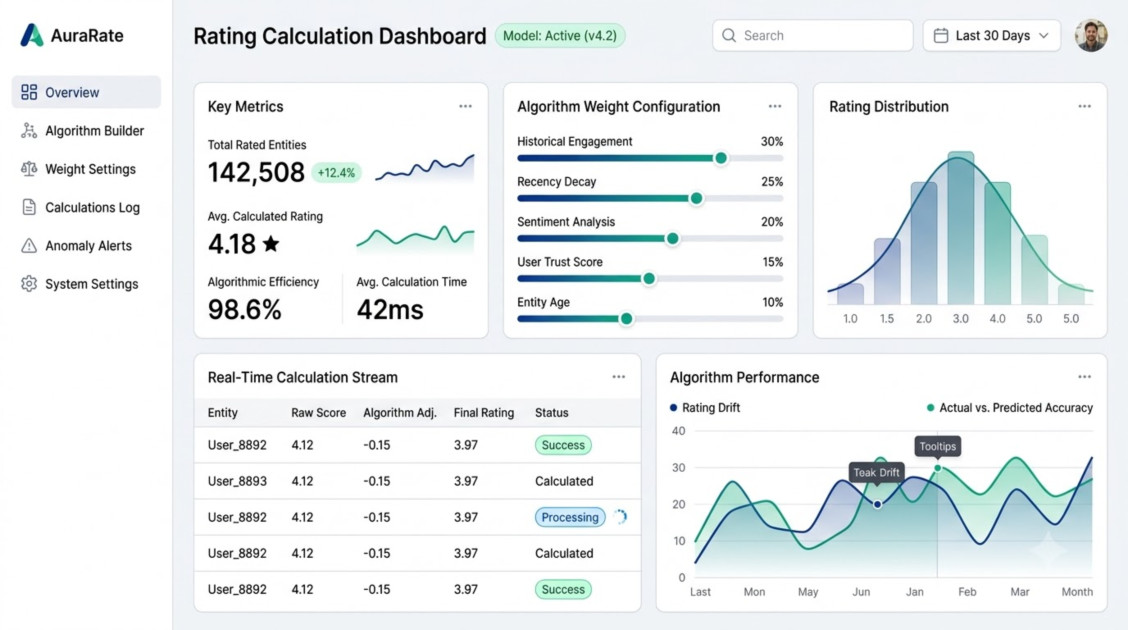This screenshot has height=630, width=1128.
Task: Click the AuraRate logo icon
Action: click(32, 35)
